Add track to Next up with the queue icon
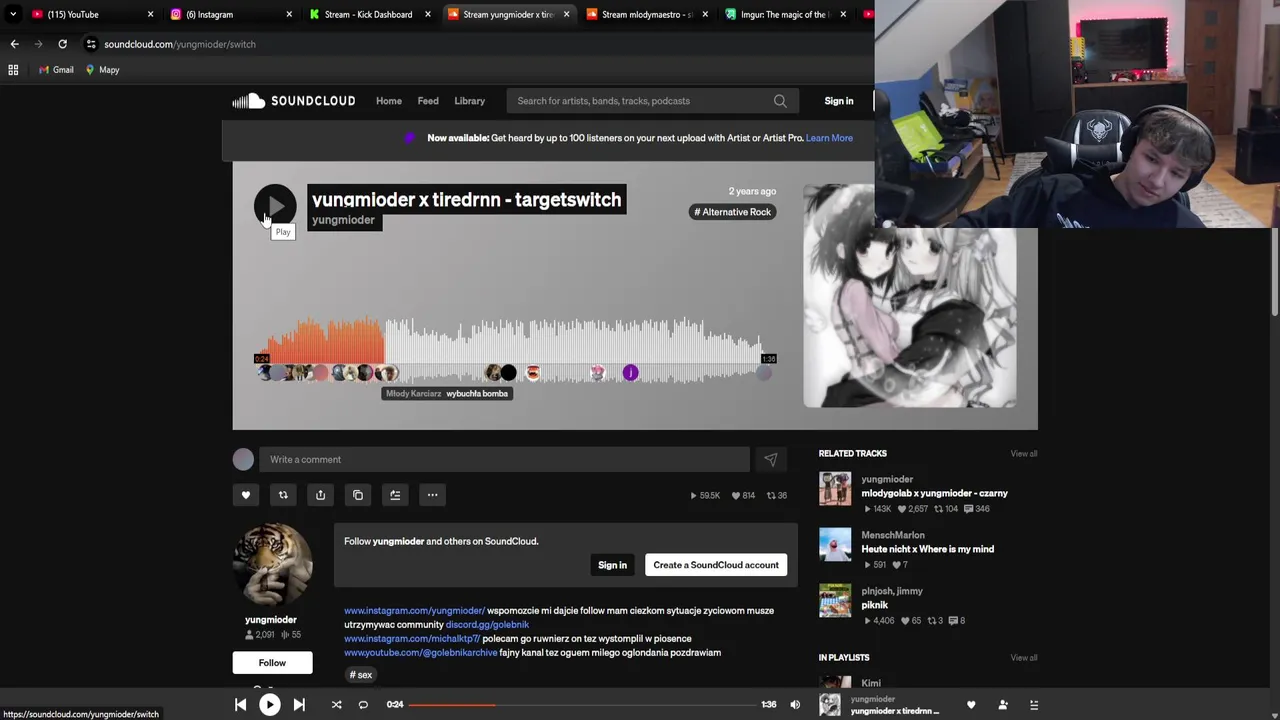 (395, 495)
